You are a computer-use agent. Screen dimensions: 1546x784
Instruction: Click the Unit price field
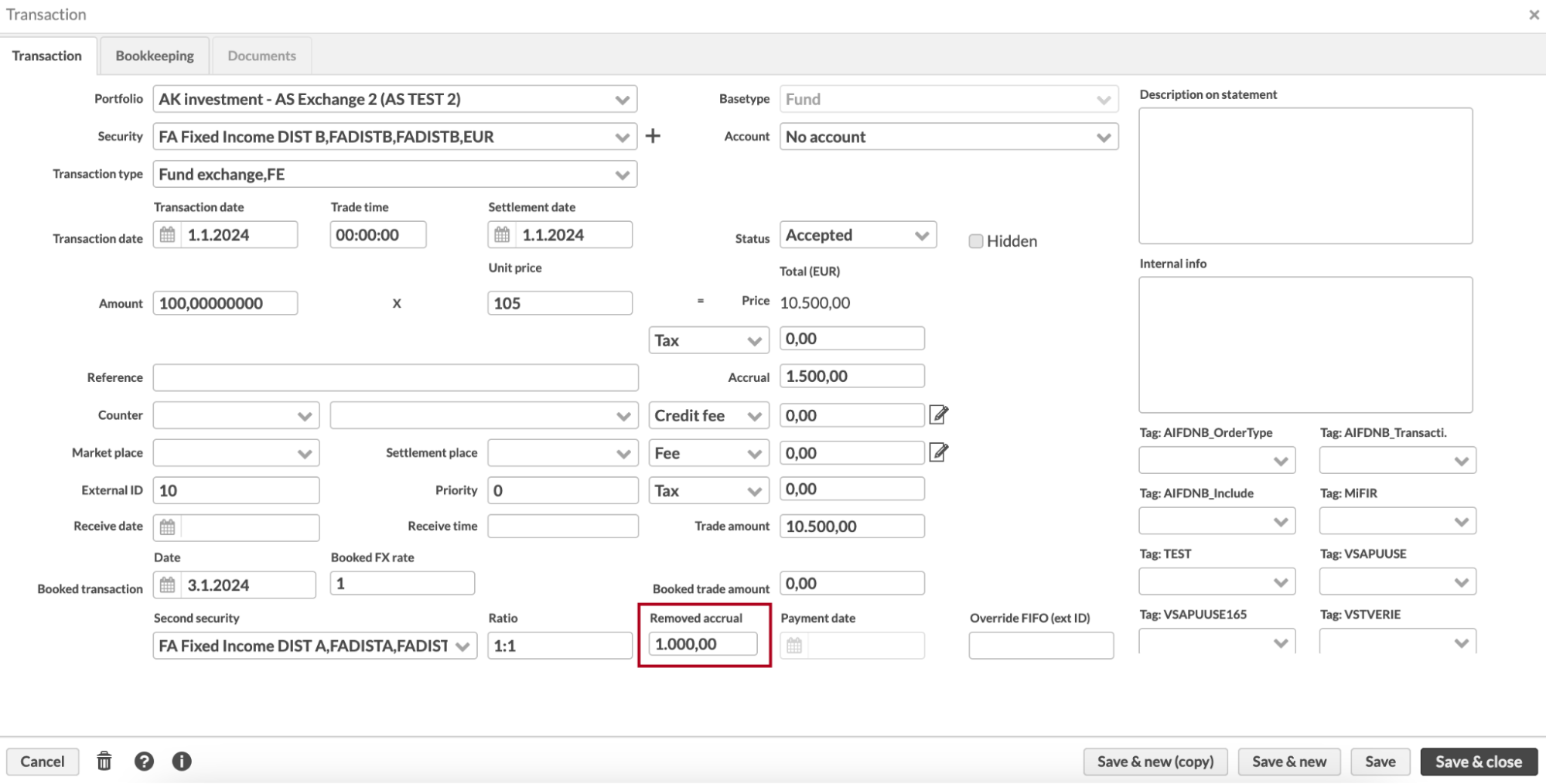(560, 303)
